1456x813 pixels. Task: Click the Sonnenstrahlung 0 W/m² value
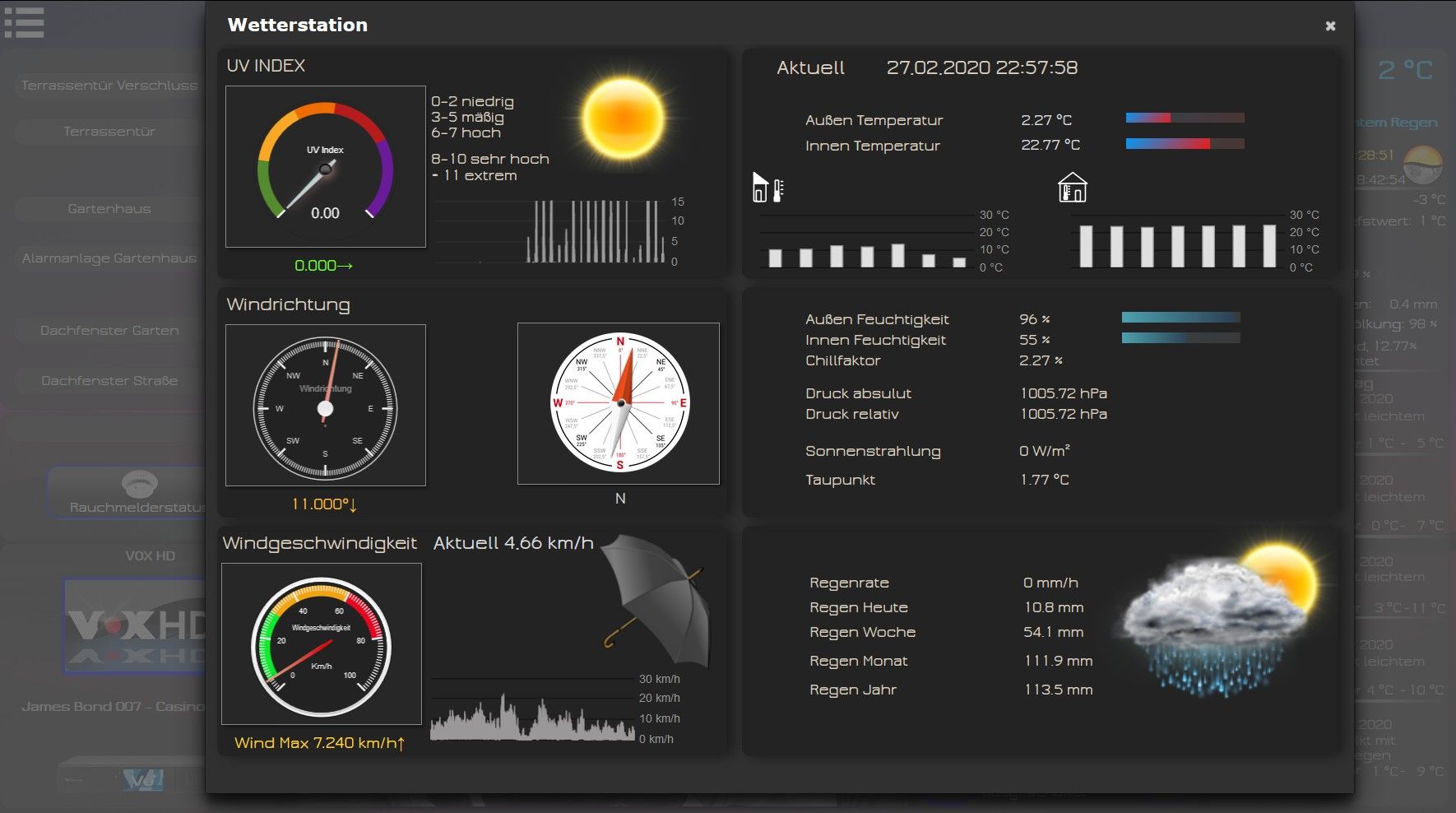click(x=1045, y=451)
